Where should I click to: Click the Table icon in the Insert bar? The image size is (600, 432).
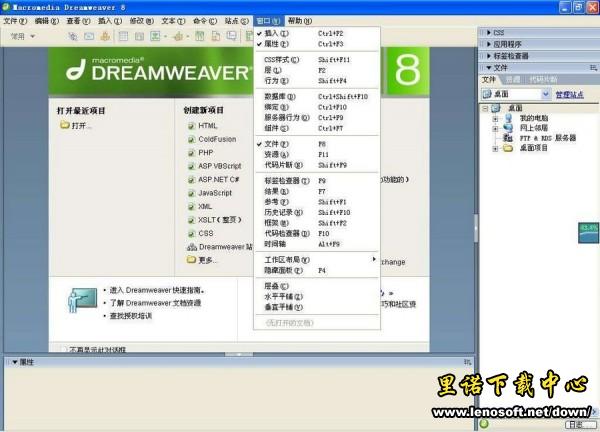123,36
